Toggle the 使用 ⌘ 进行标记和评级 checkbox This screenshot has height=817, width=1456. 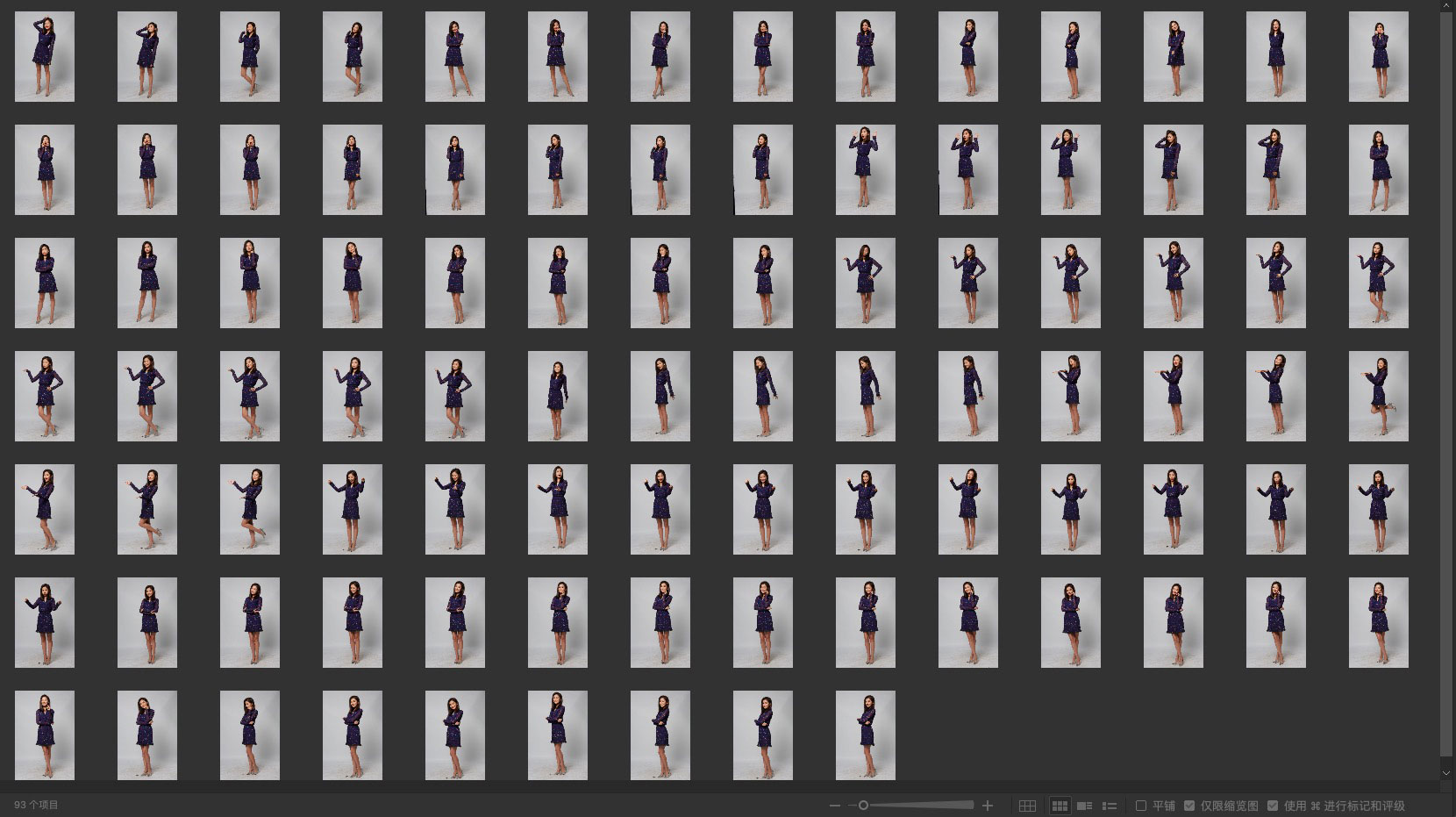pos(1273,806)
